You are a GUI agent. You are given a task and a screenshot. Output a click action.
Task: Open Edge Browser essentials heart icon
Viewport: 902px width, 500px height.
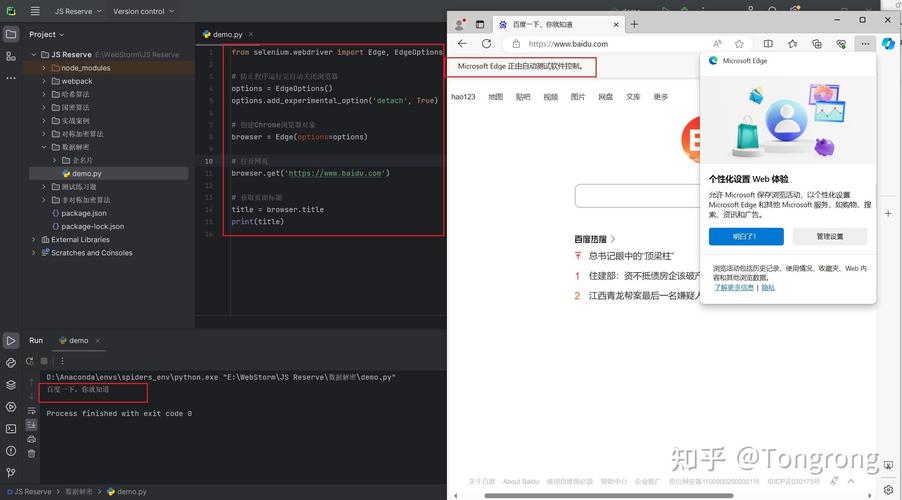841,44
